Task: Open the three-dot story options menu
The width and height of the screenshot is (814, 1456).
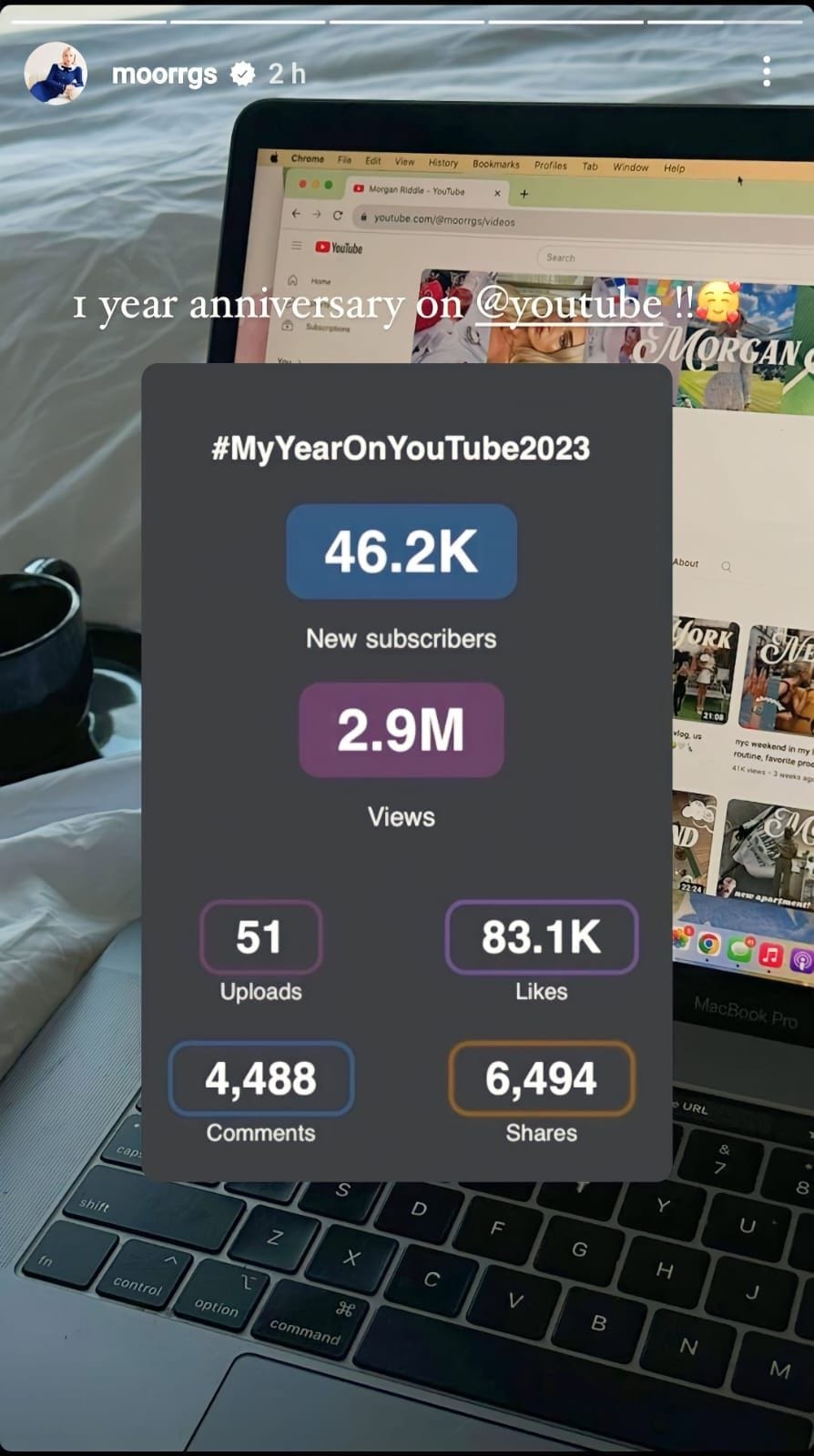Action: click(x=767, y=71)
